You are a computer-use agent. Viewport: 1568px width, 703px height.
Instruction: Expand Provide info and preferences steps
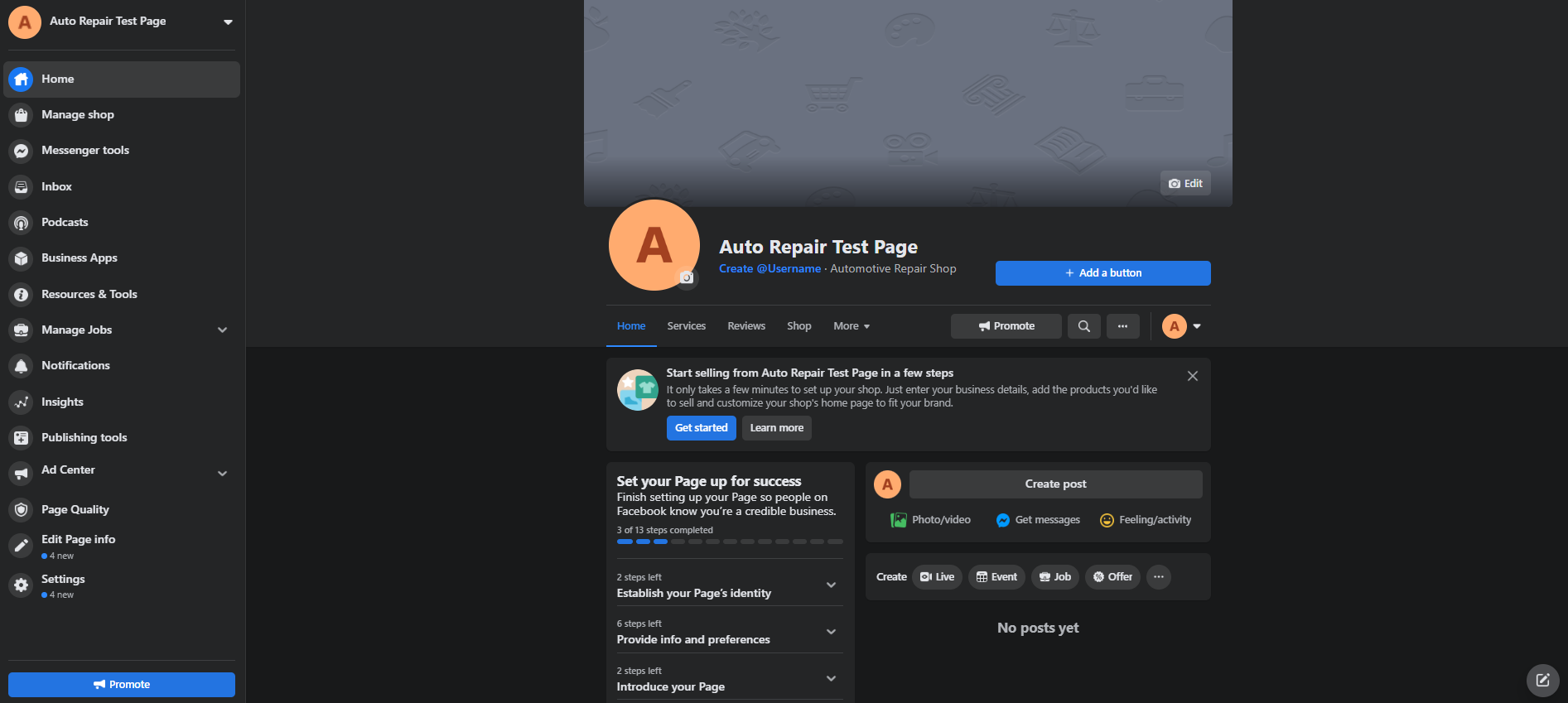pyautogui.click(x=832, y=632)
